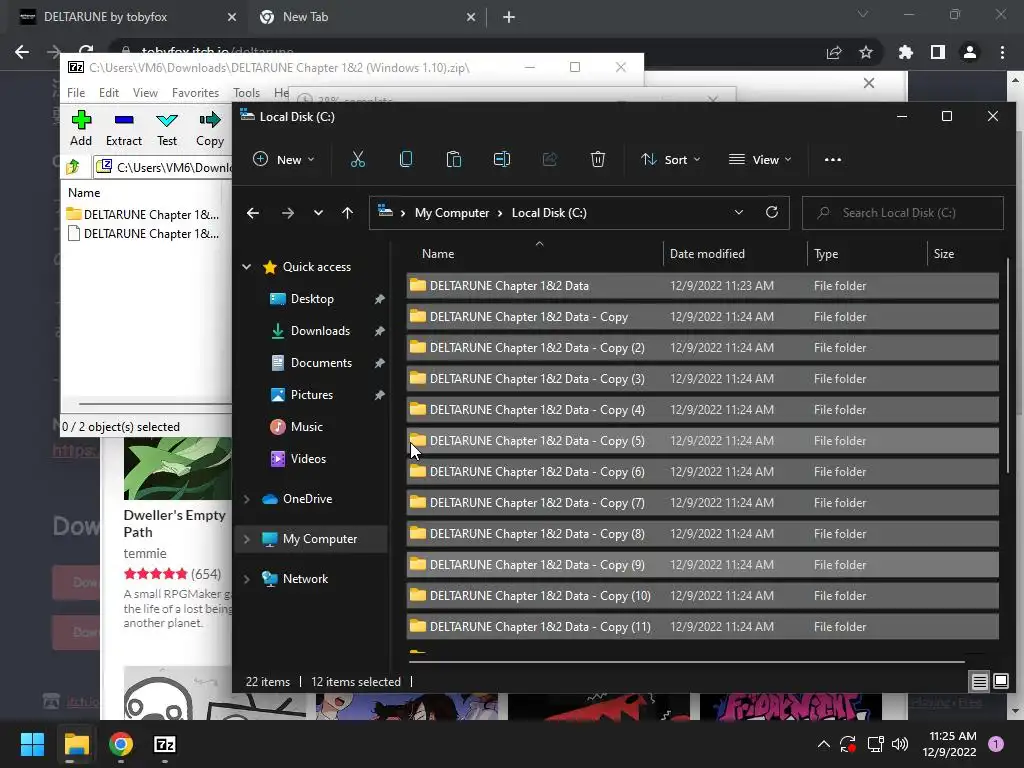The height and width of the screenshot is (768, 1024).
Task: Go forward using Explorer forward arrow
Action: click(287, 213)
